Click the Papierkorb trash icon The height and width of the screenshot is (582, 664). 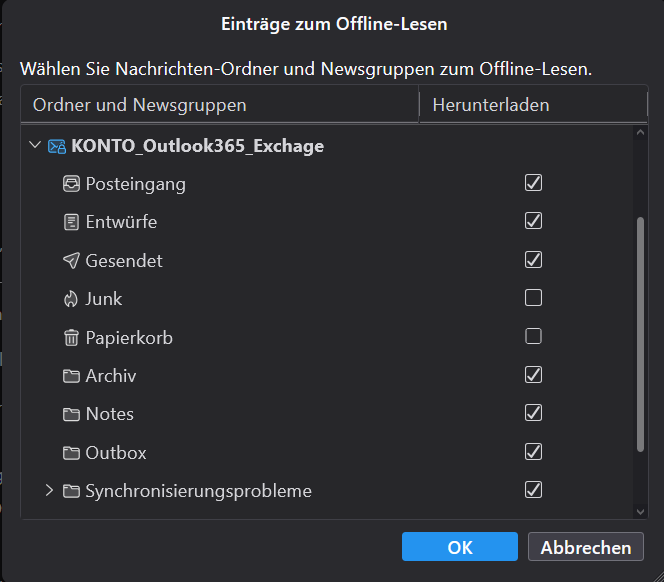point(70,338)
